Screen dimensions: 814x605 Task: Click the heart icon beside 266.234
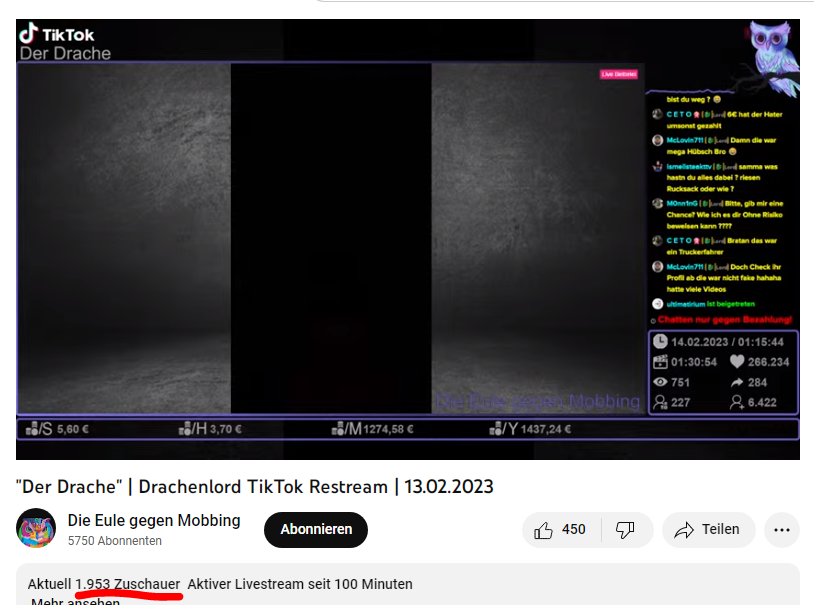[737, 361]
